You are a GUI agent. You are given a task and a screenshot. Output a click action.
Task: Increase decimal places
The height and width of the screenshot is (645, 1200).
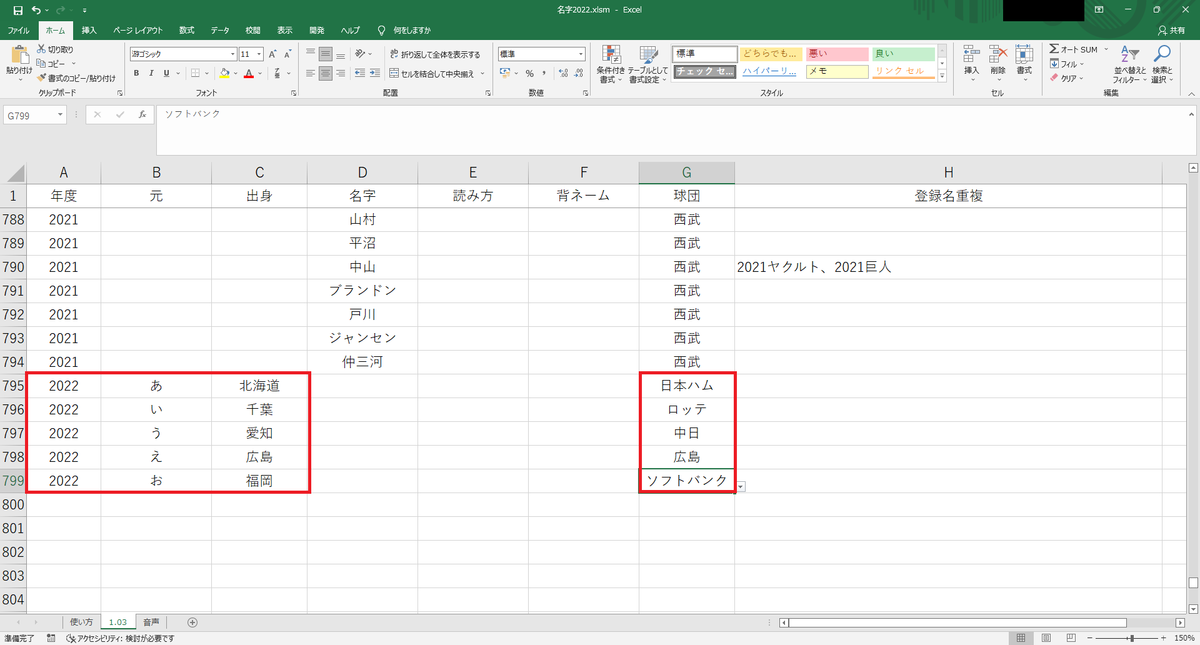point(563,73)
